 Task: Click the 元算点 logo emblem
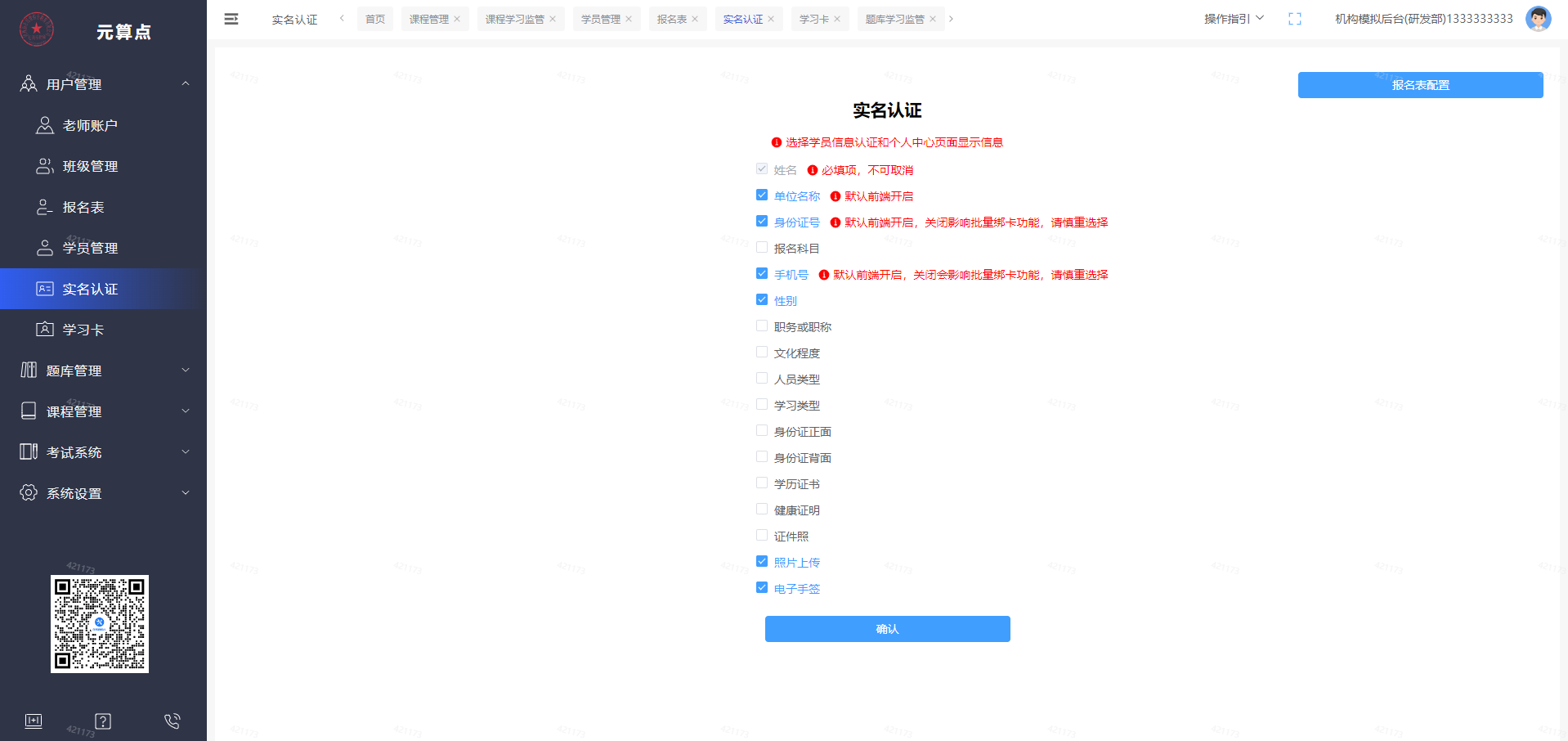coord(37,29)
